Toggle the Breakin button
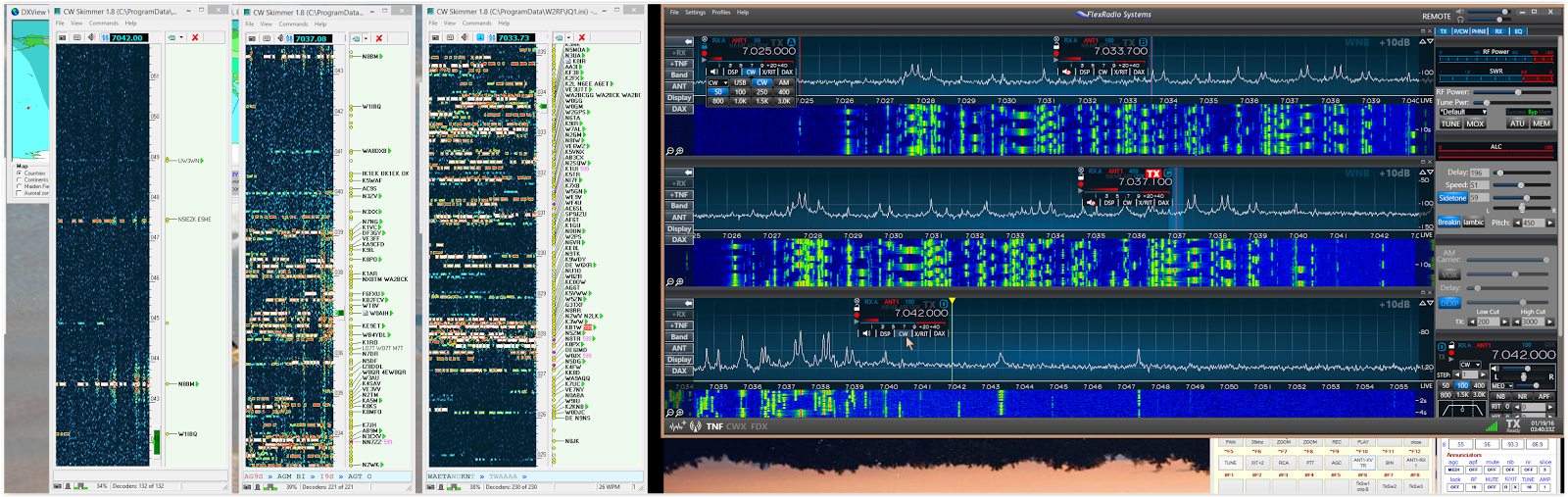Screen dimensions: 1568x497 1448,223
